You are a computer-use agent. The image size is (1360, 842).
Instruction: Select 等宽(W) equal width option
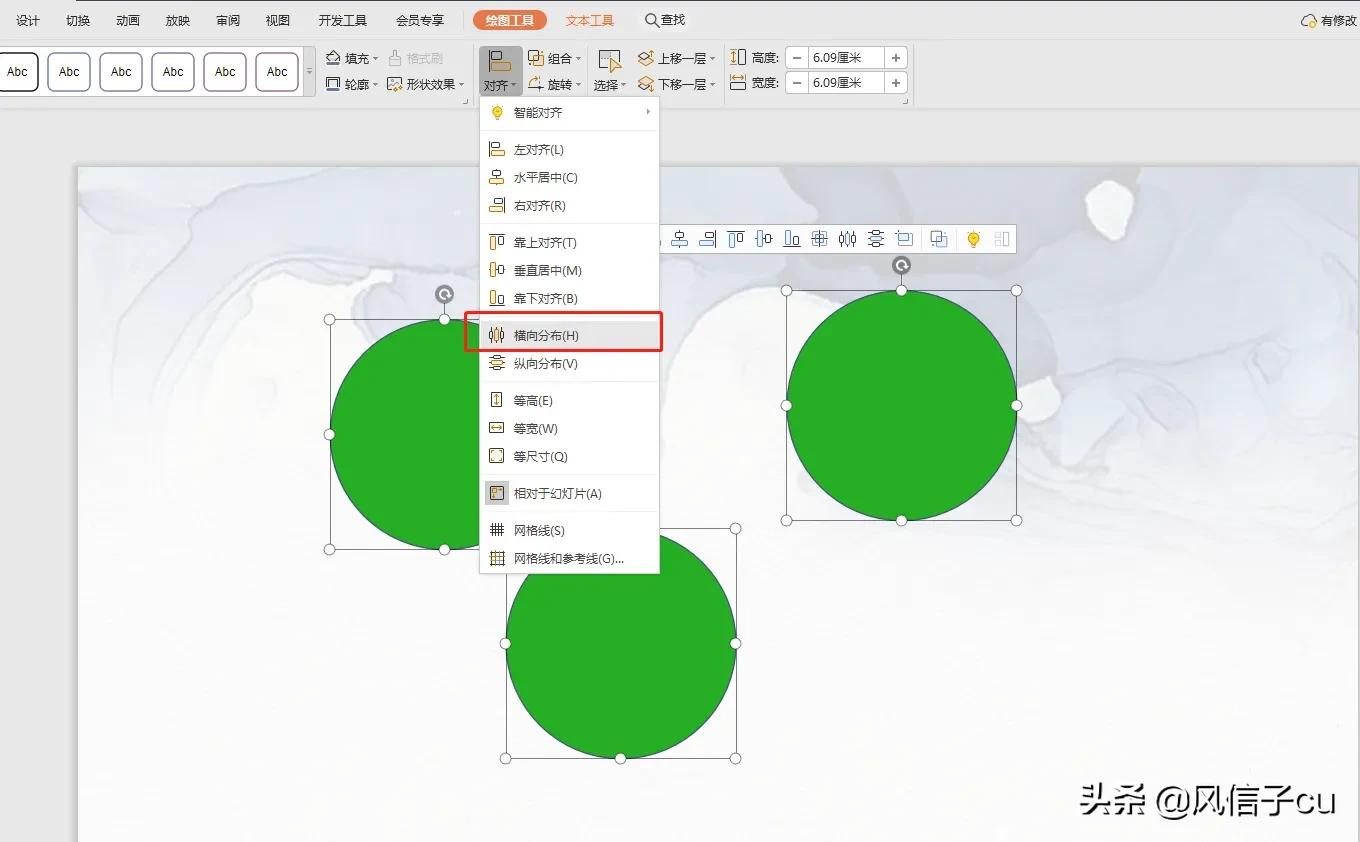(569, 429)
